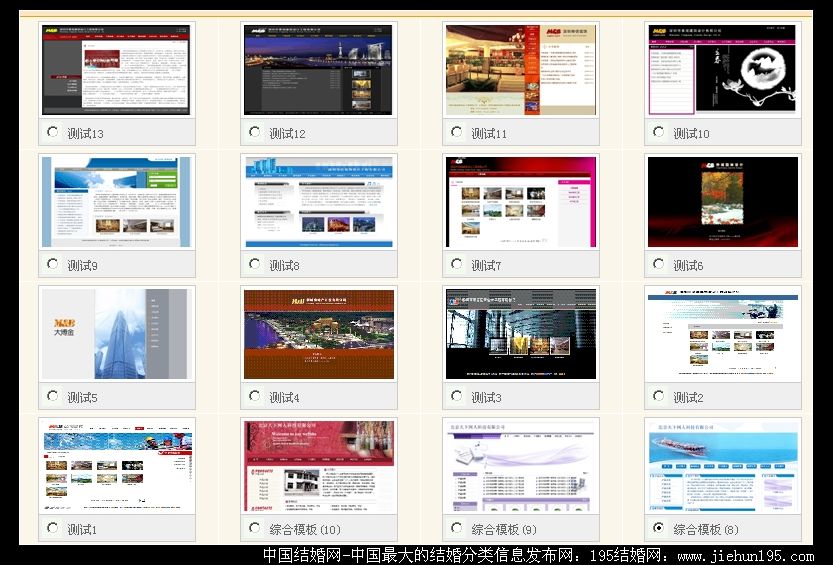Open the 测试6 black template thumbnail
This screenshot has width=833, height=565.
tap(722, 201)
